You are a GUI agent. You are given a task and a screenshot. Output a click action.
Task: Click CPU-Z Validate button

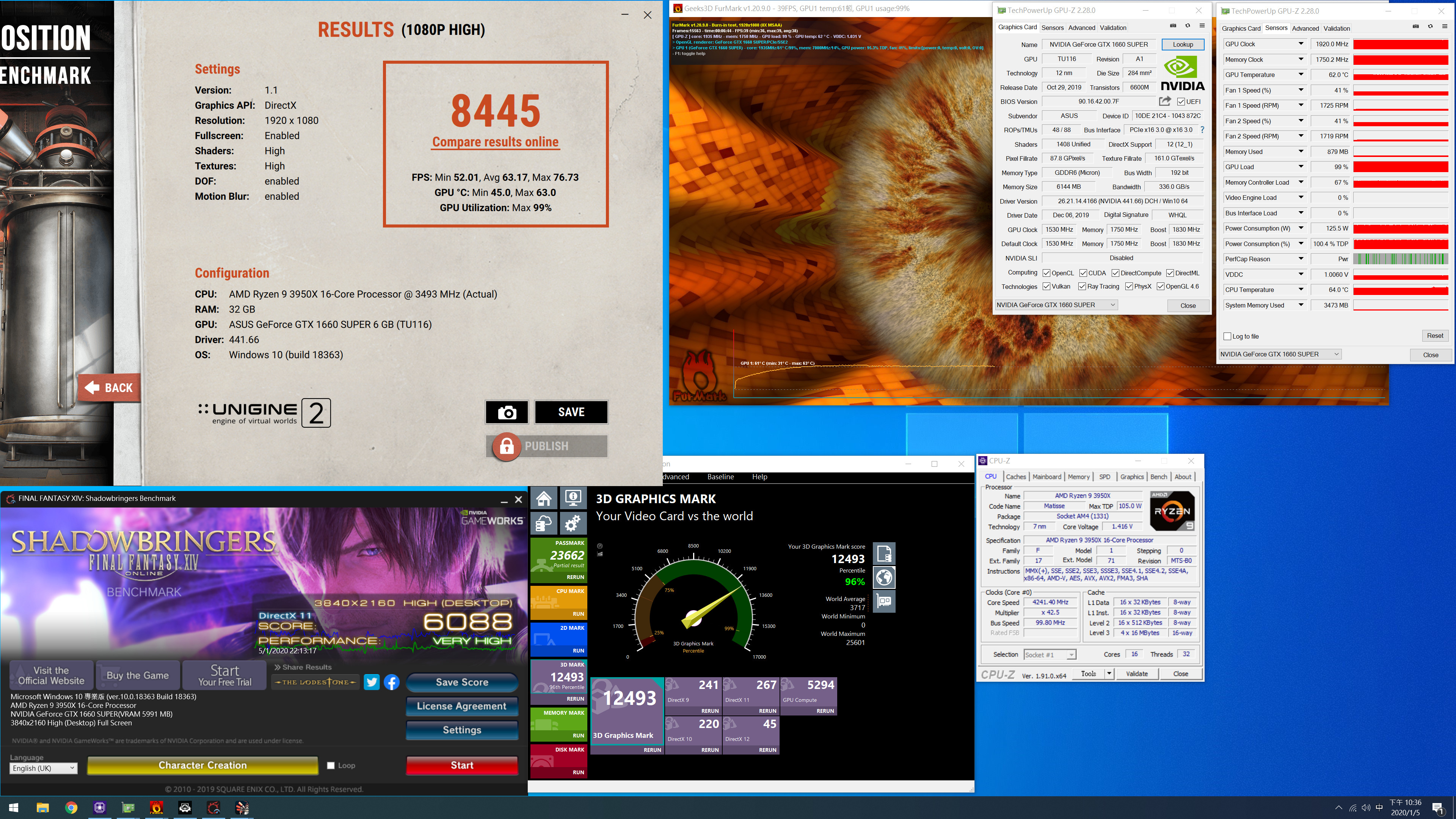pyautogui.click(x=1137, y=674)
